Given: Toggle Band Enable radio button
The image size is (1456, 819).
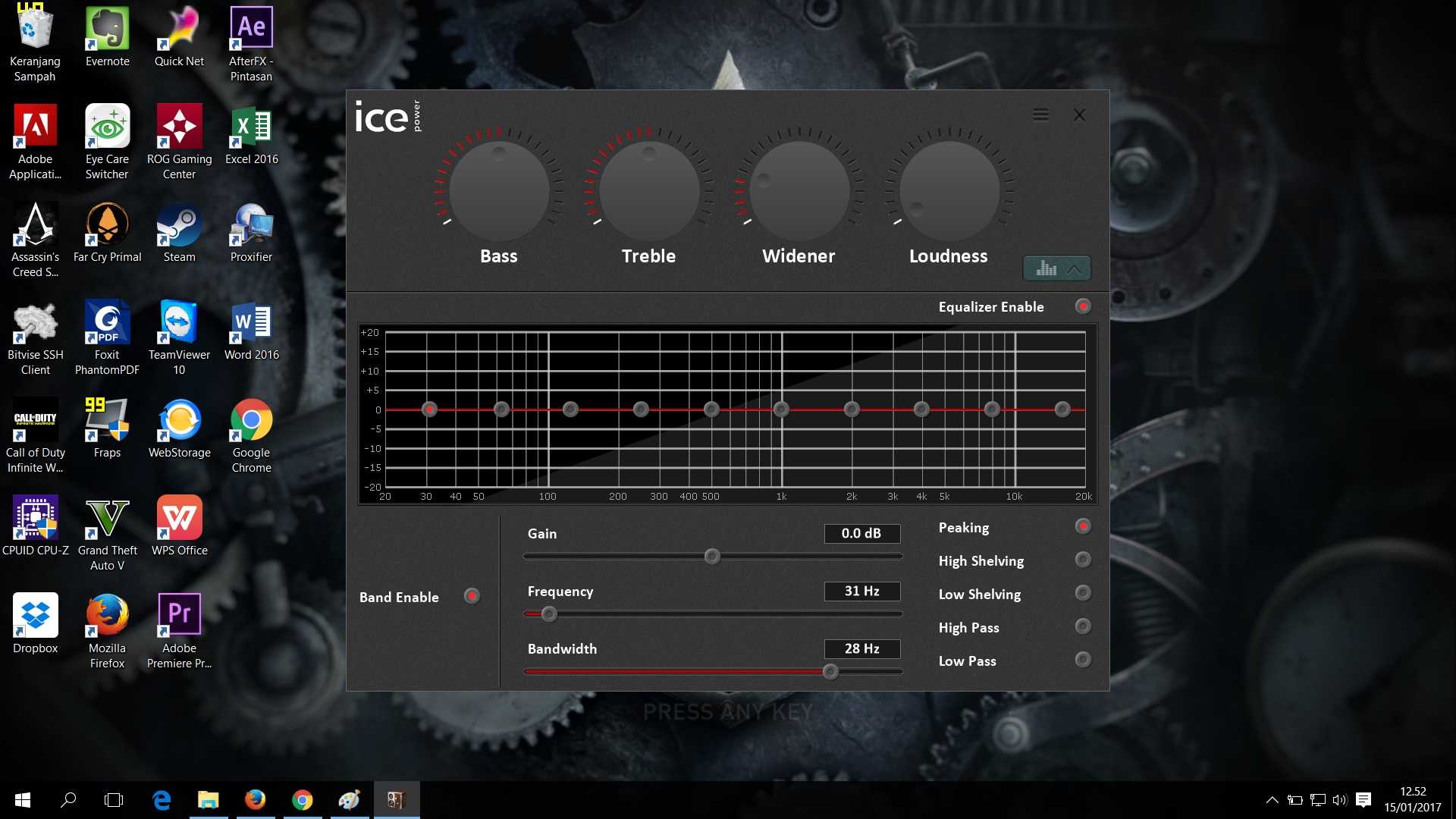Looking at the screenshot, I should coord(472,596).
